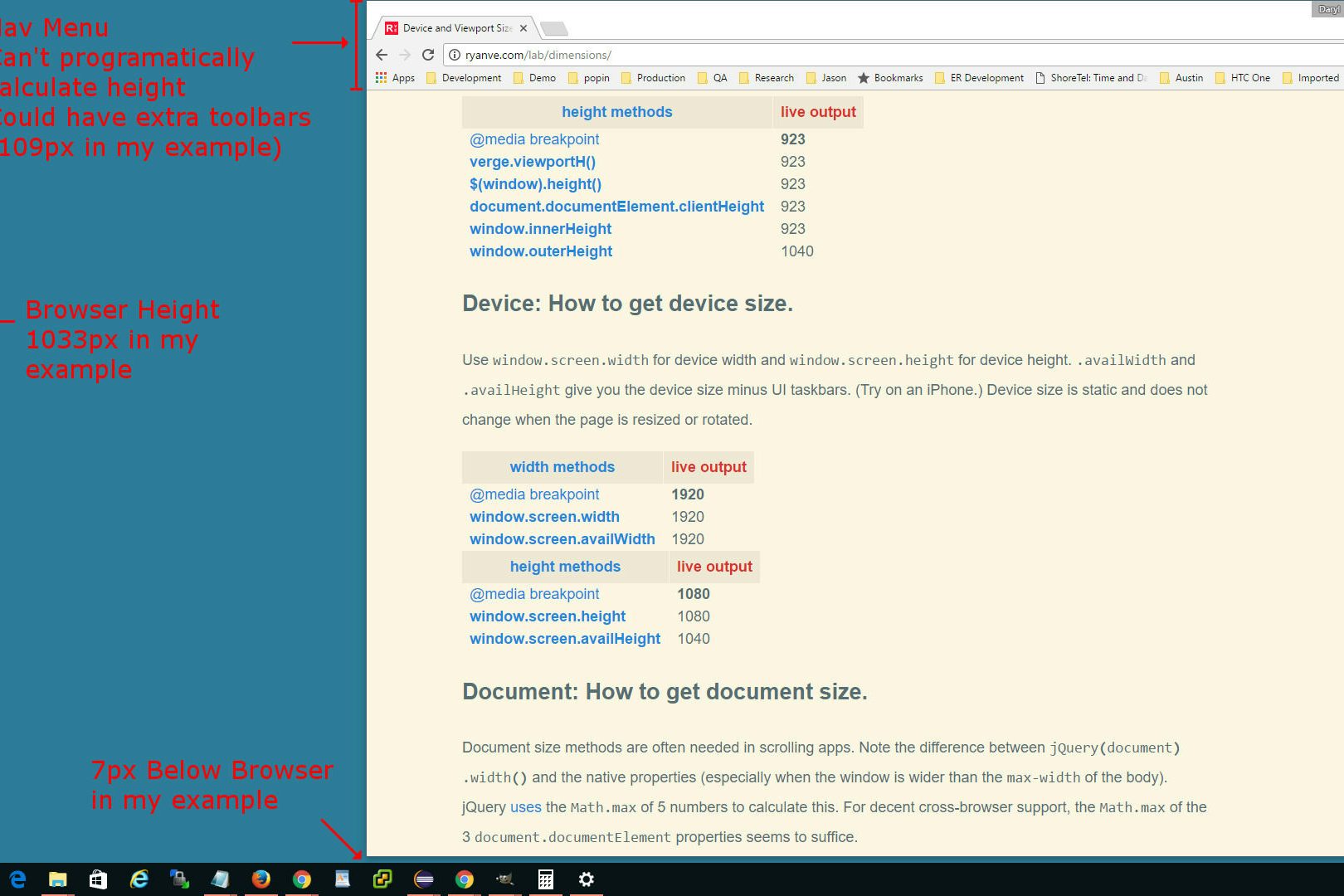This screenshot has height=896, width=1344.
Task: Open the Apps grid shortcut
Action: pyautogui.click(x=395, y=78)
